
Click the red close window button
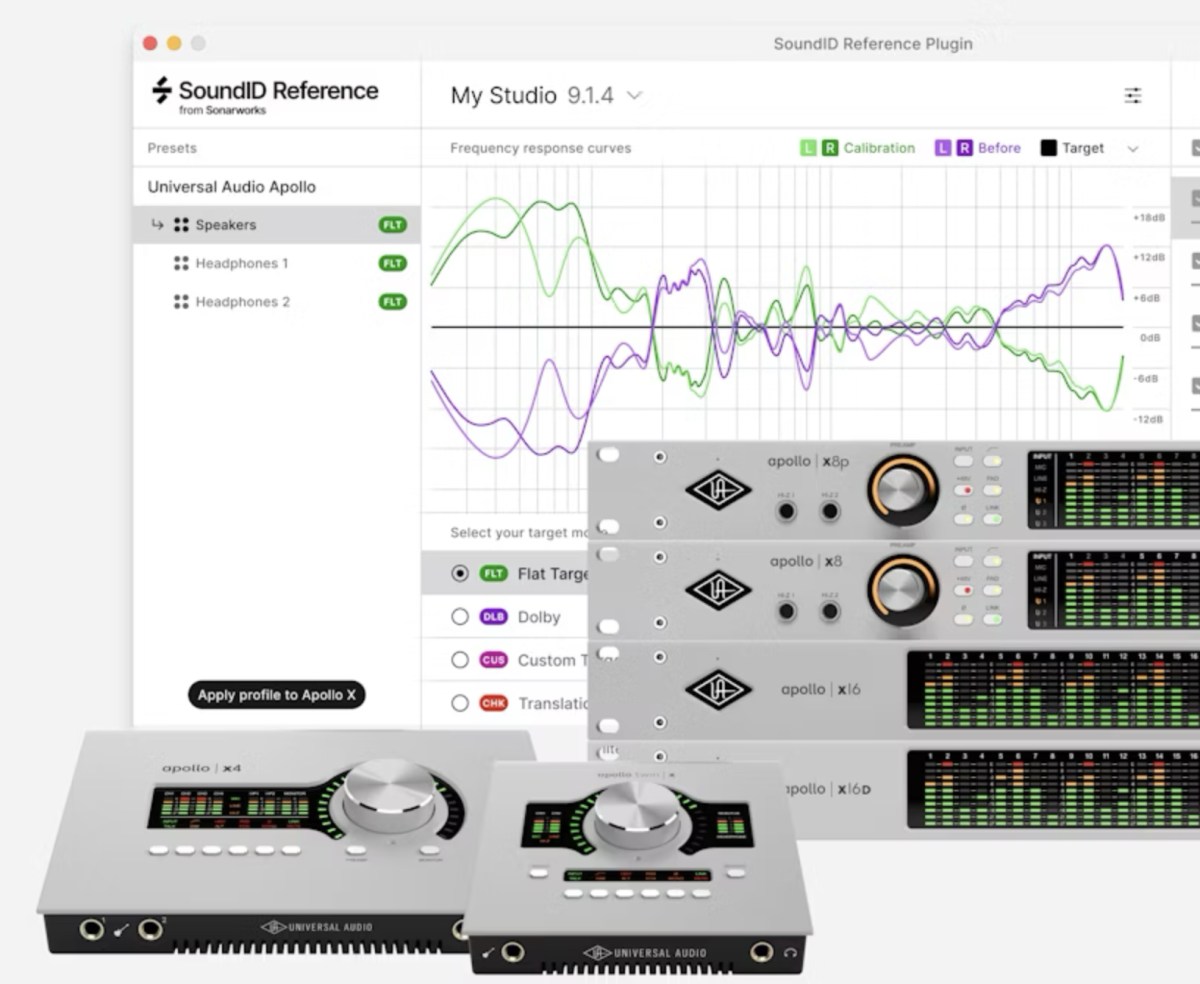tap(150, 43)
